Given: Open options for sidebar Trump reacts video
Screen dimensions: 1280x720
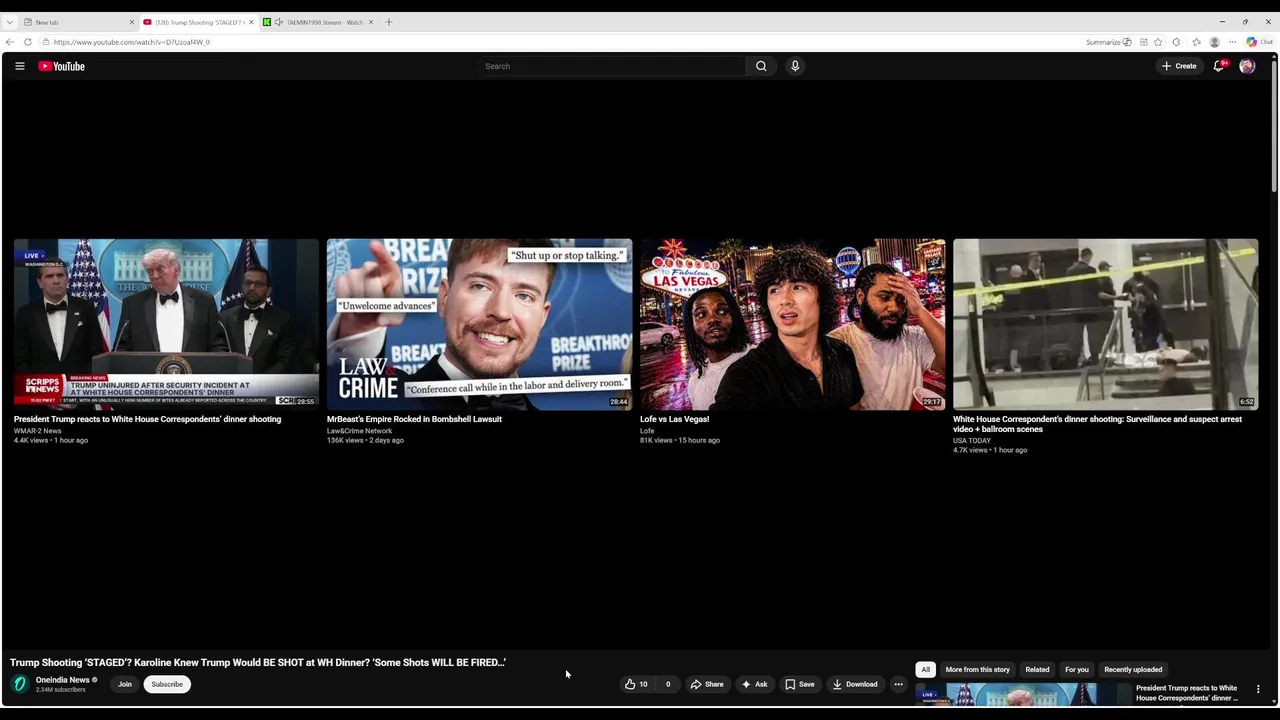Looking at the screenshot, I should 1258,689.
